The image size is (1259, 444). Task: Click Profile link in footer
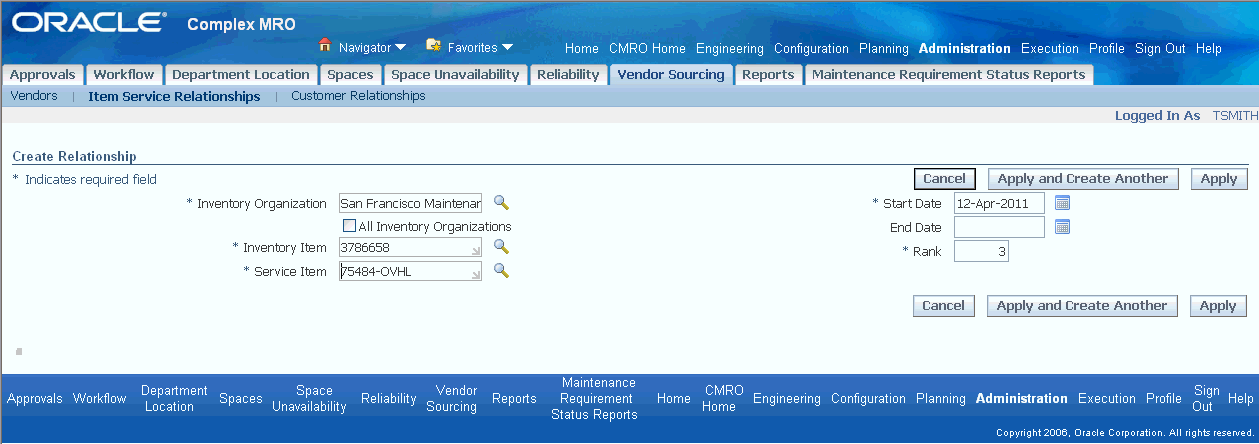[1164, 398]
